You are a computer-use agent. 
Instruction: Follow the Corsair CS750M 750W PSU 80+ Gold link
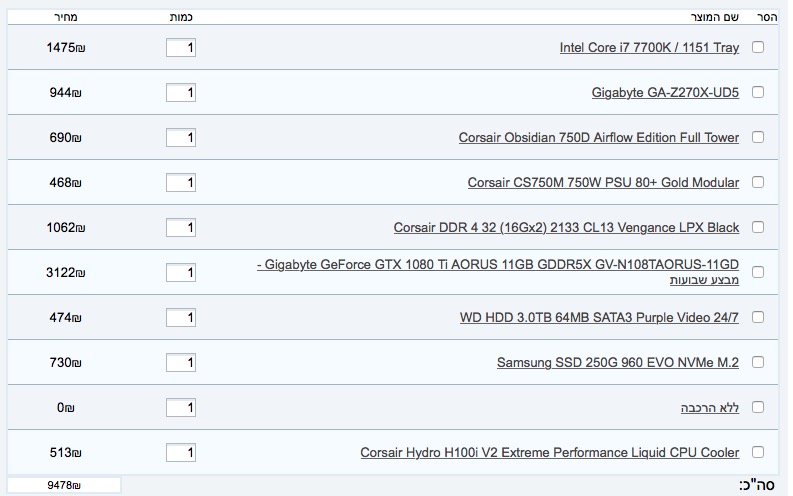(x=603, y=183)
